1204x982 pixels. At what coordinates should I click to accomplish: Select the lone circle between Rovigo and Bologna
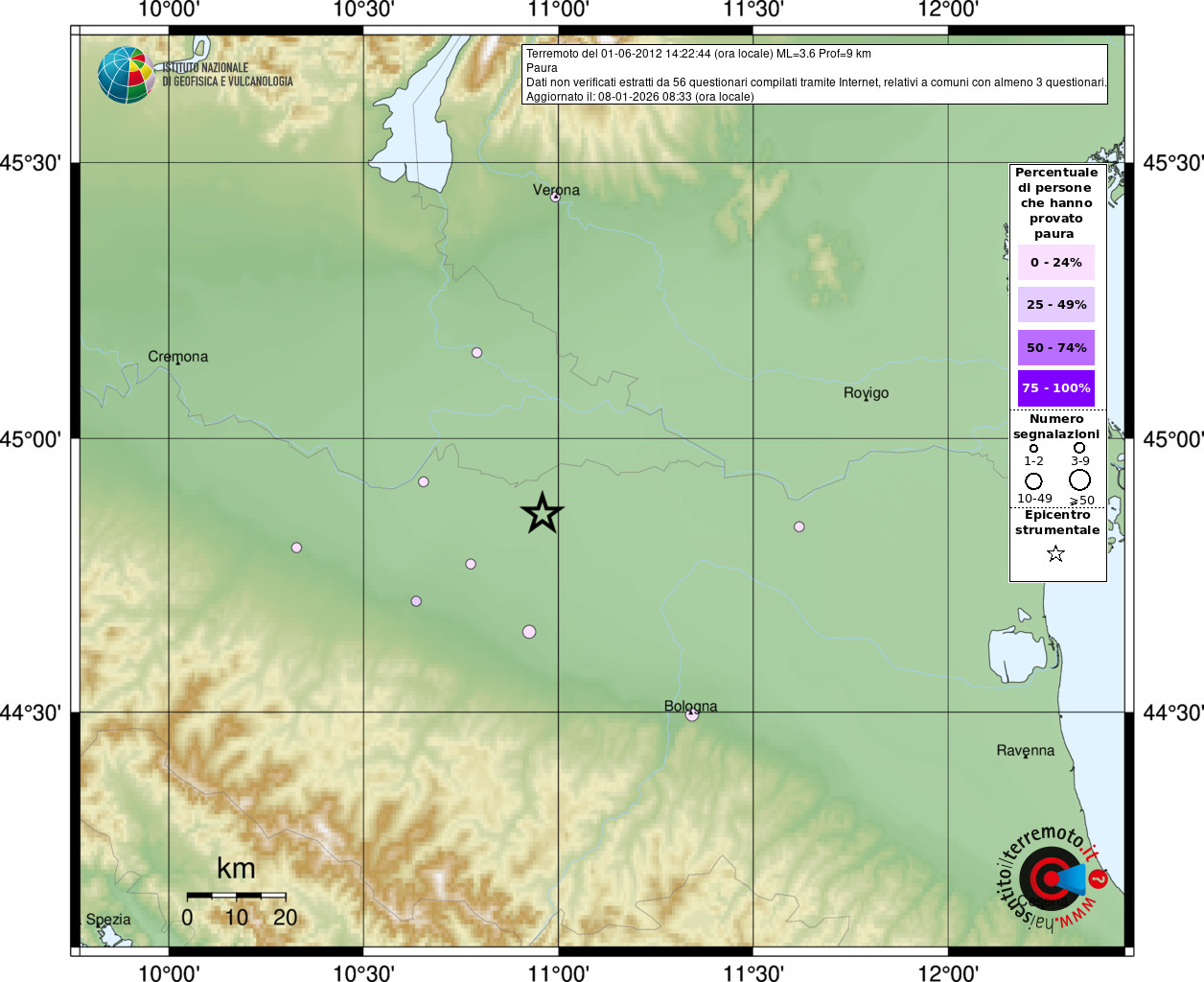(799, 526)
